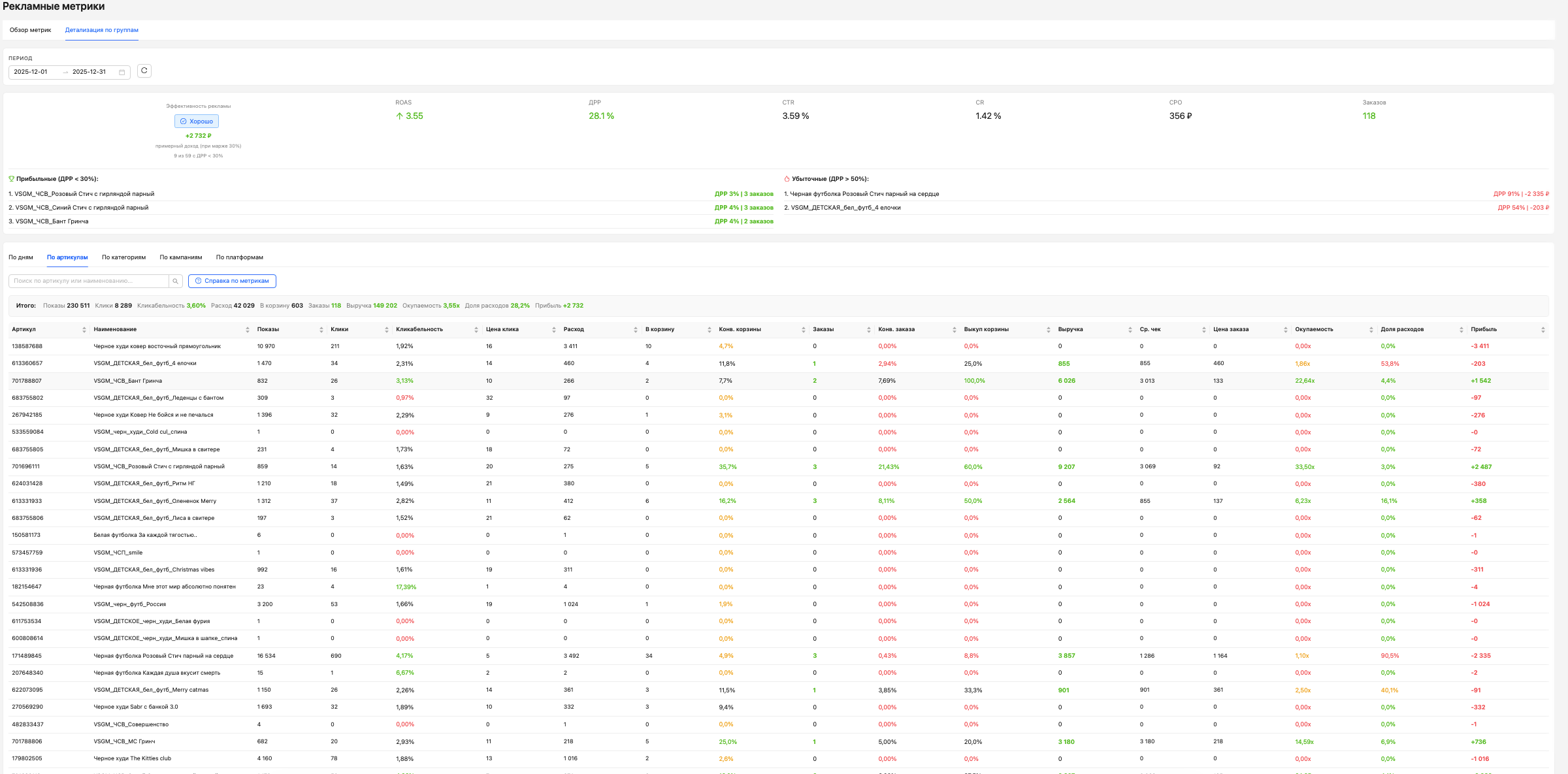This screenshot has height=774, width=1568.
Task: Focus the article search input field
Action: tap(88, 281)
